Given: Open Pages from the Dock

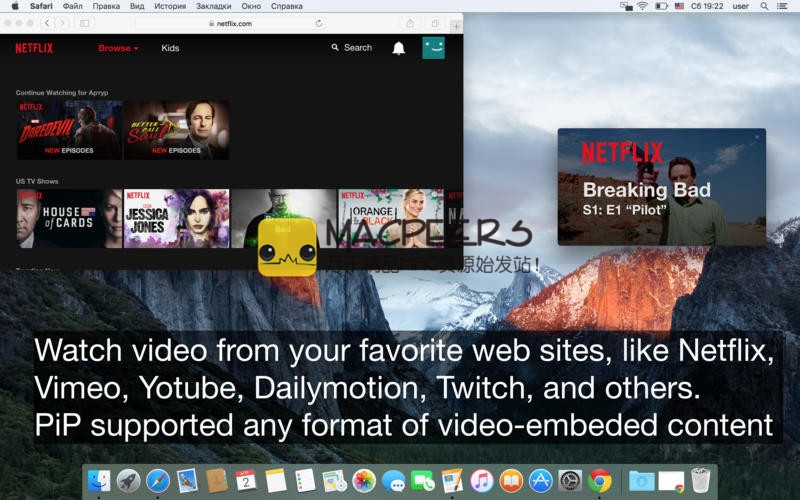Looking at the screenshot, I should [x=452, y=481].
